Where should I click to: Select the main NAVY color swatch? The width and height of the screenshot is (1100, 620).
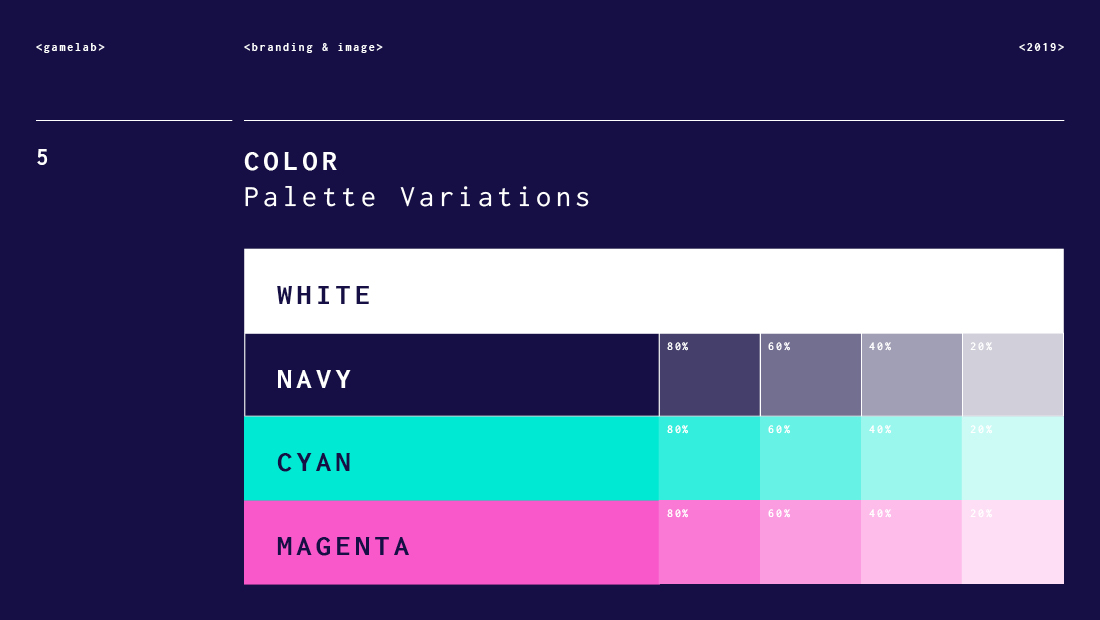451,375
